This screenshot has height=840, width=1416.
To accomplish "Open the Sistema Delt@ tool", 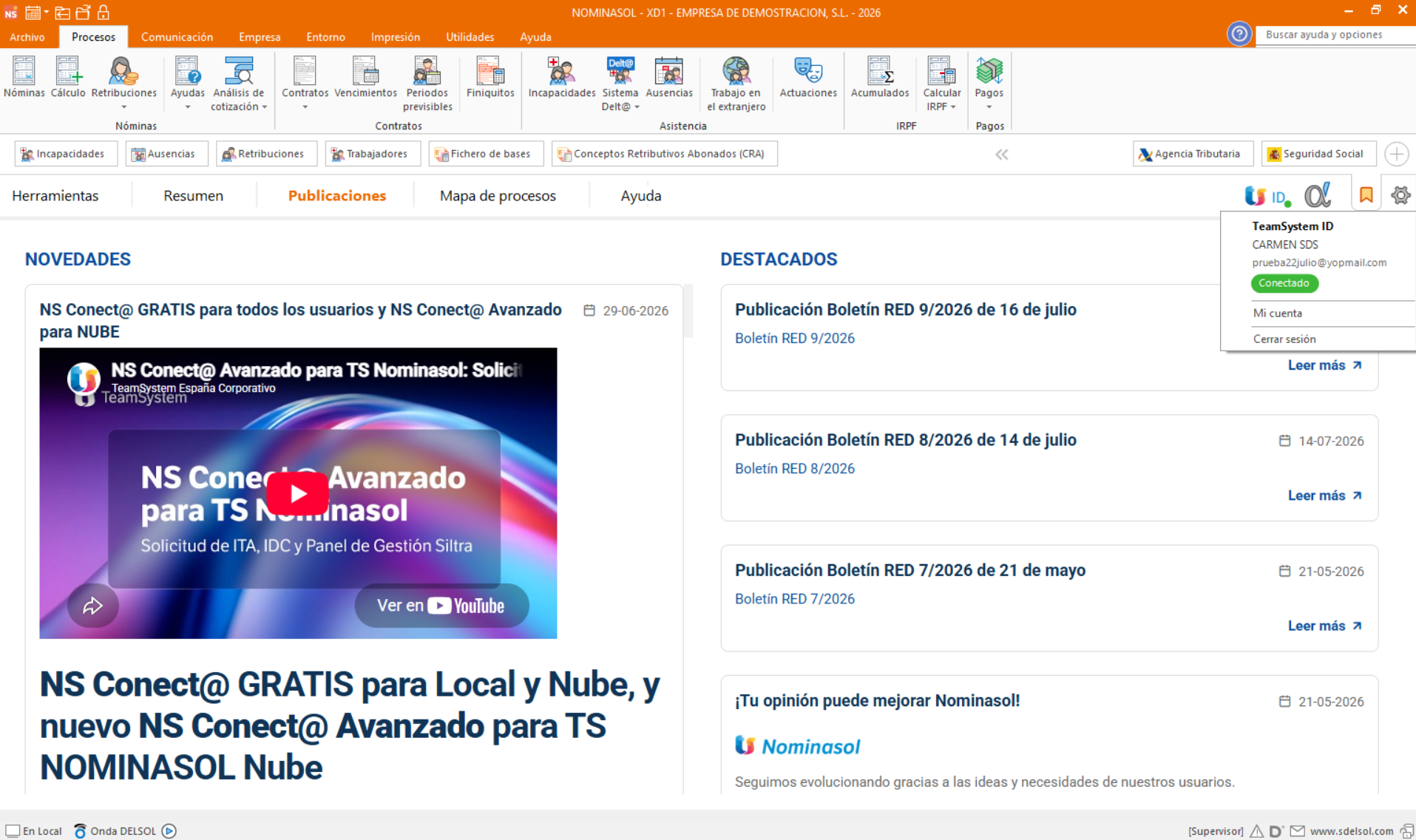I will click(x=620, y=84).
